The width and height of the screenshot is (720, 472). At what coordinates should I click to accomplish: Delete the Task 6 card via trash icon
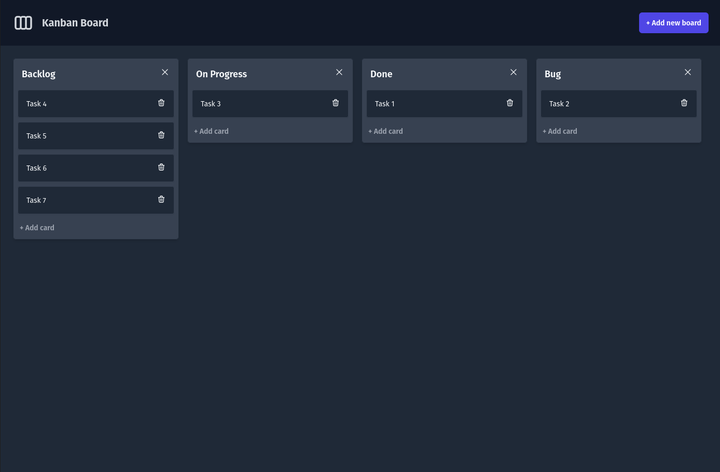tap(161, 167)
